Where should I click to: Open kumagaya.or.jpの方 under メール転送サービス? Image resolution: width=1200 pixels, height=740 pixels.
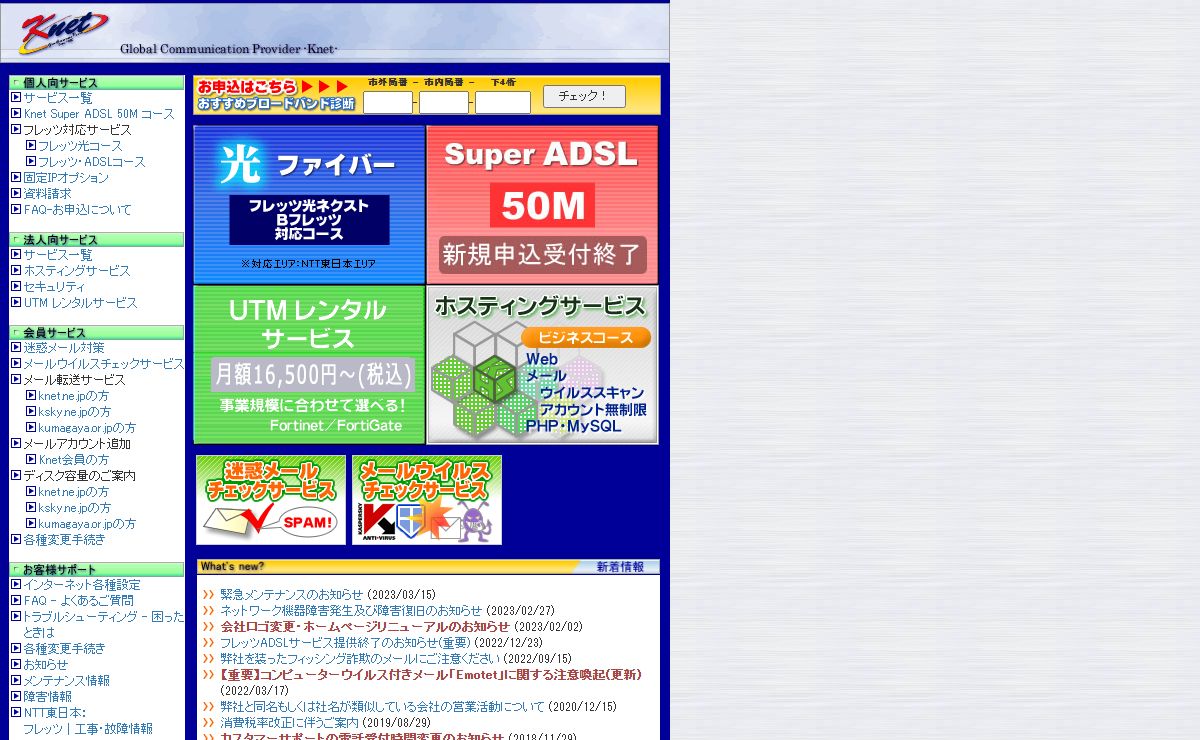point(87,428)
